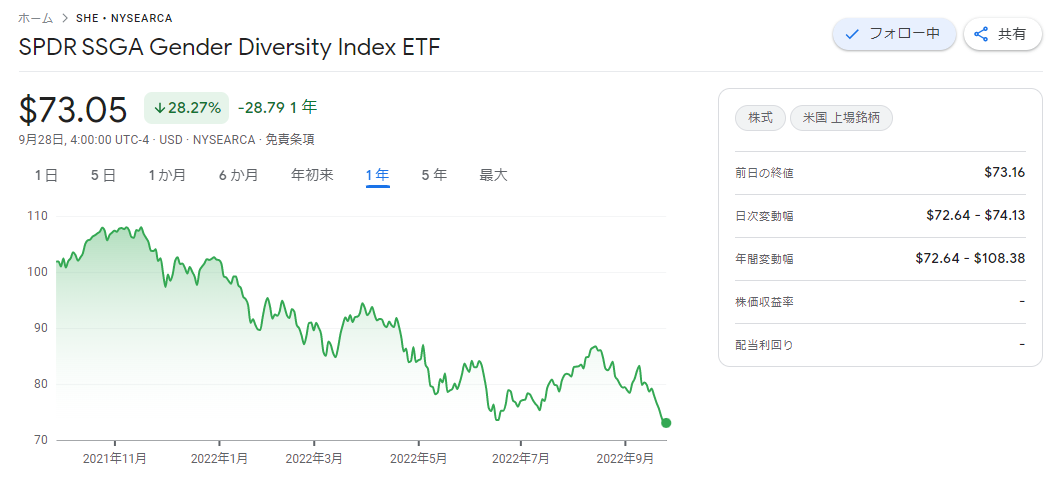The width and height of the screenshot is (1062, 477).
Task: Select the active 1年 tab
Action: coord(377,176)
